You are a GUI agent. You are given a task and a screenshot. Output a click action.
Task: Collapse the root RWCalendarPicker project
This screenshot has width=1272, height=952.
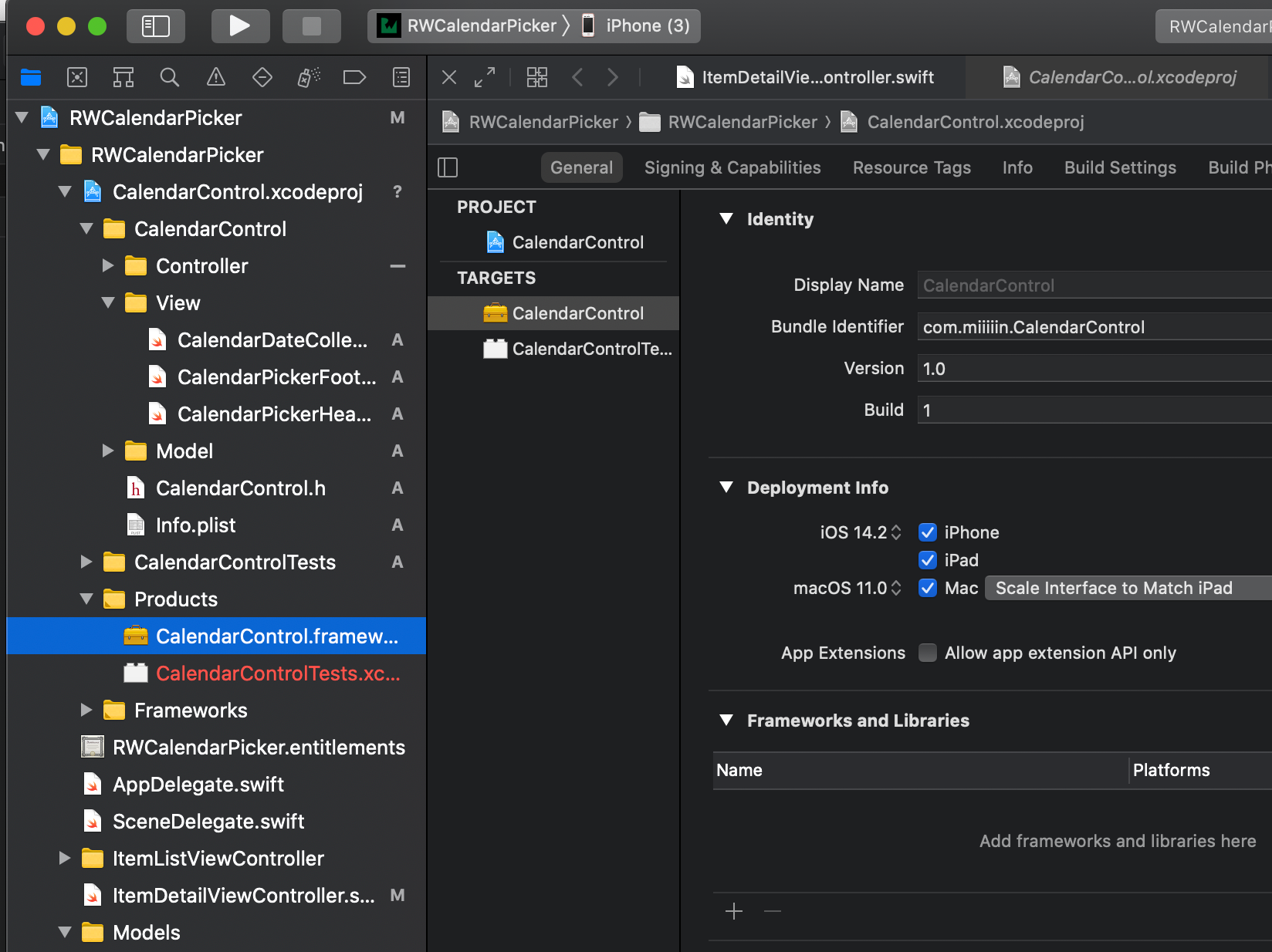point(22,118)
